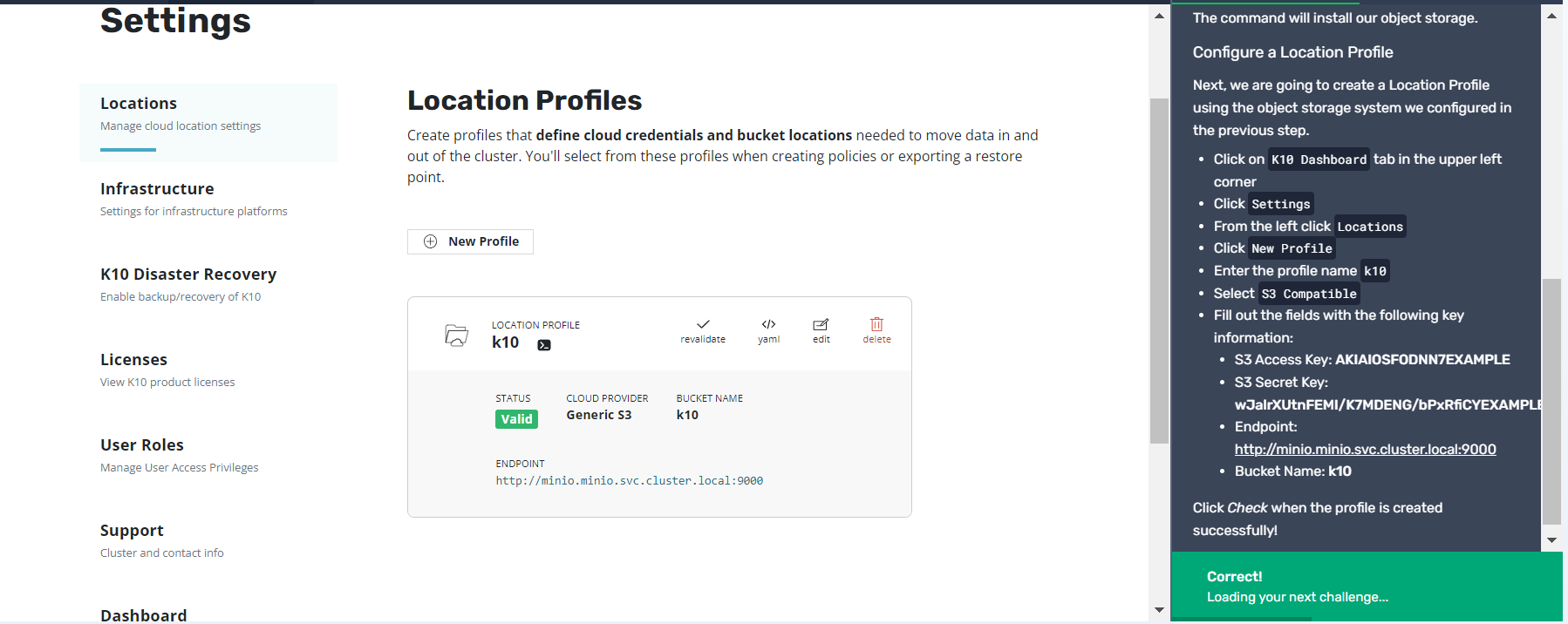Click the Generic S3 cloud provider value

point(599,415)
